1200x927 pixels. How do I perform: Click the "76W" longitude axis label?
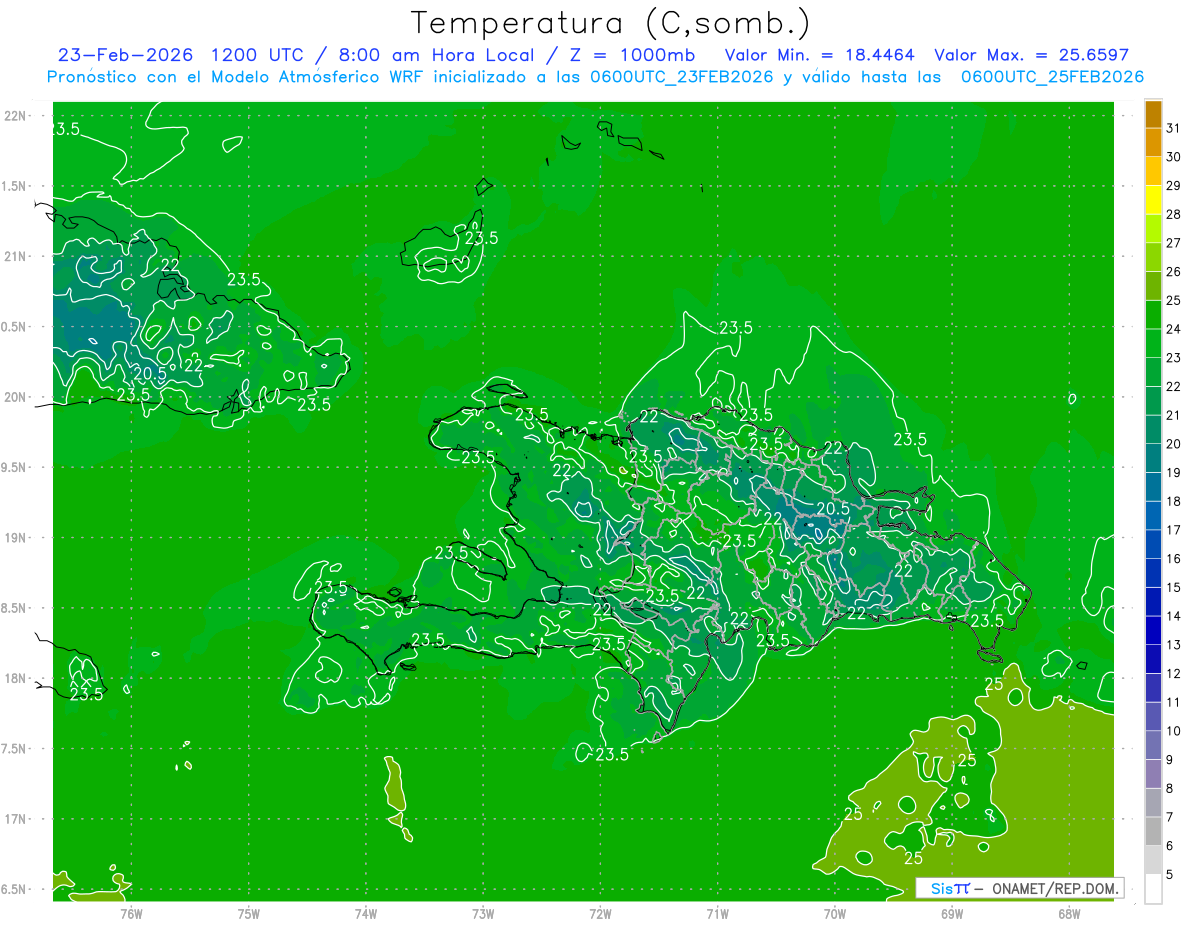[x=131, y=913]
